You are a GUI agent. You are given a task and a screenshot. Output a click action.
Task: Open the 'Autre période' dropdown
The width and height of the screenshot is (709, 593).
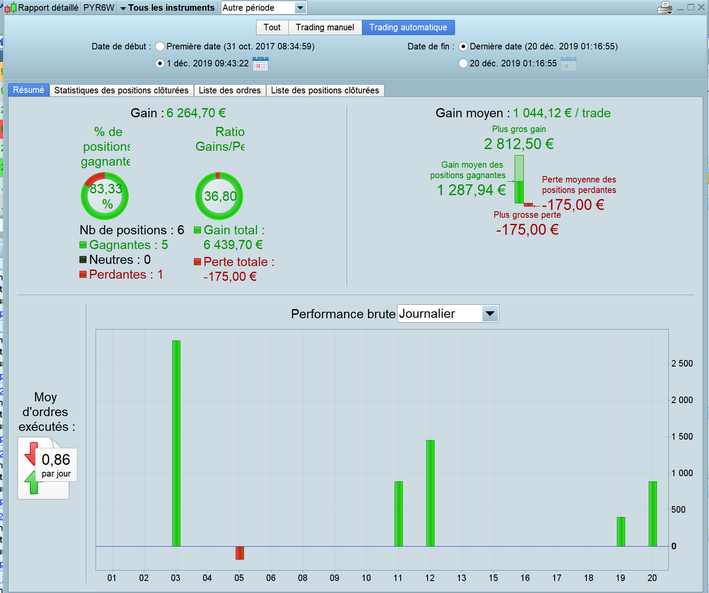point(263,8)
